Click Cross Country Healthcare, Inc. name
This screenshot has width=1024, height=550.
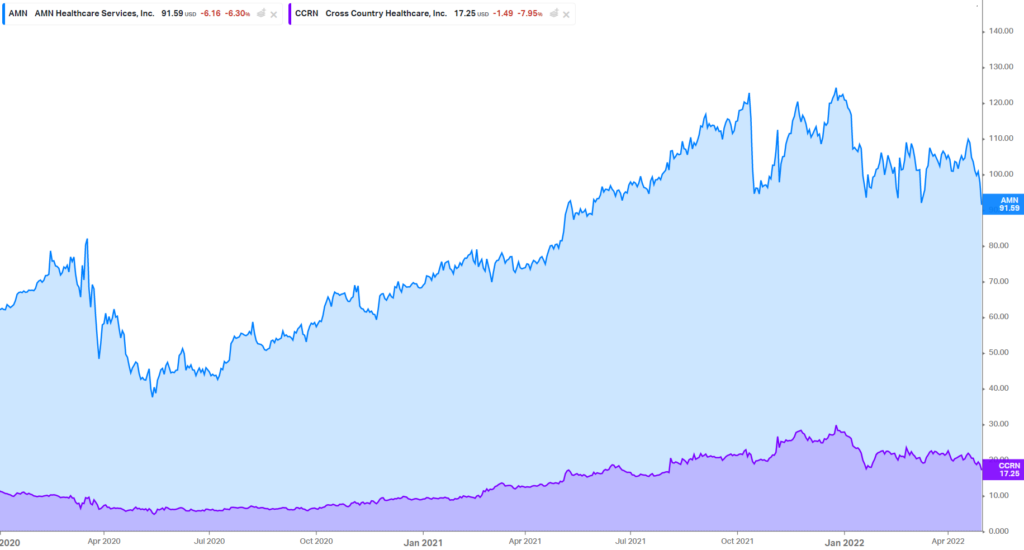pyautogui.click(x=386, y=13)
